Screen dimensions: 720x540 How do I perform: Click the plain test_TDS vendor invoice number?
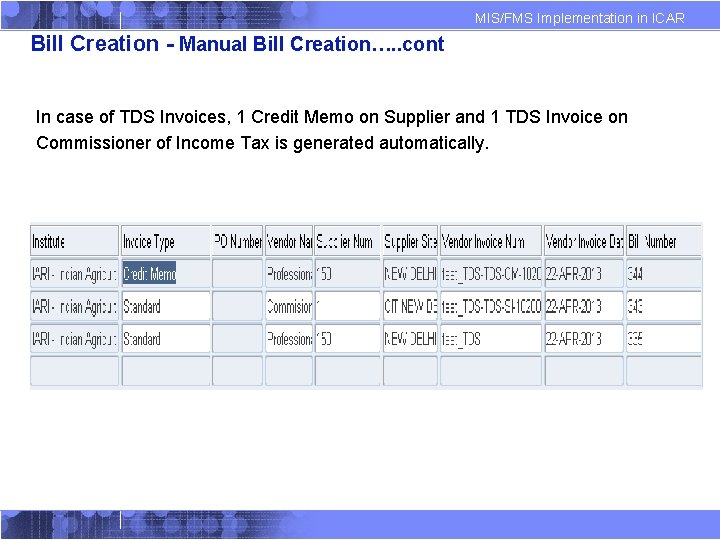tap(491, 339)
